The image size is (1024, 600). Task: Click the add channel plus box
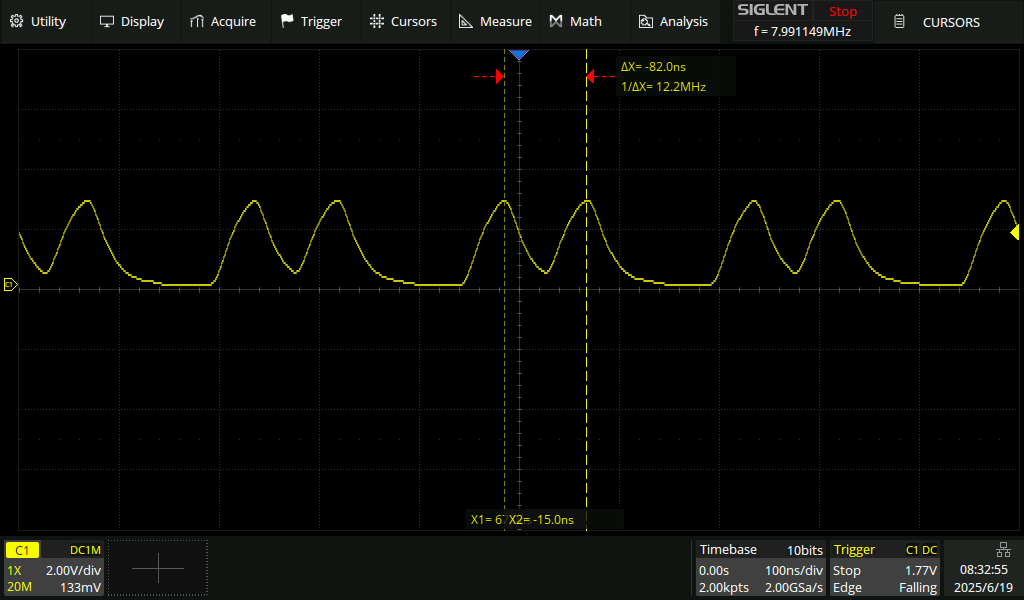click(x=157, y=568)
